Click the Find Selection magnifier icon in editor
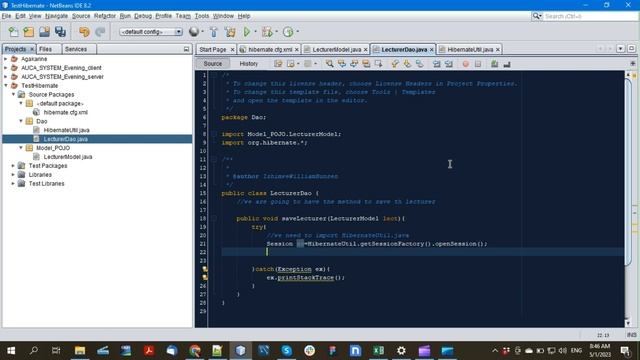This screenshot has height=360, width=640. click(329, 64)
